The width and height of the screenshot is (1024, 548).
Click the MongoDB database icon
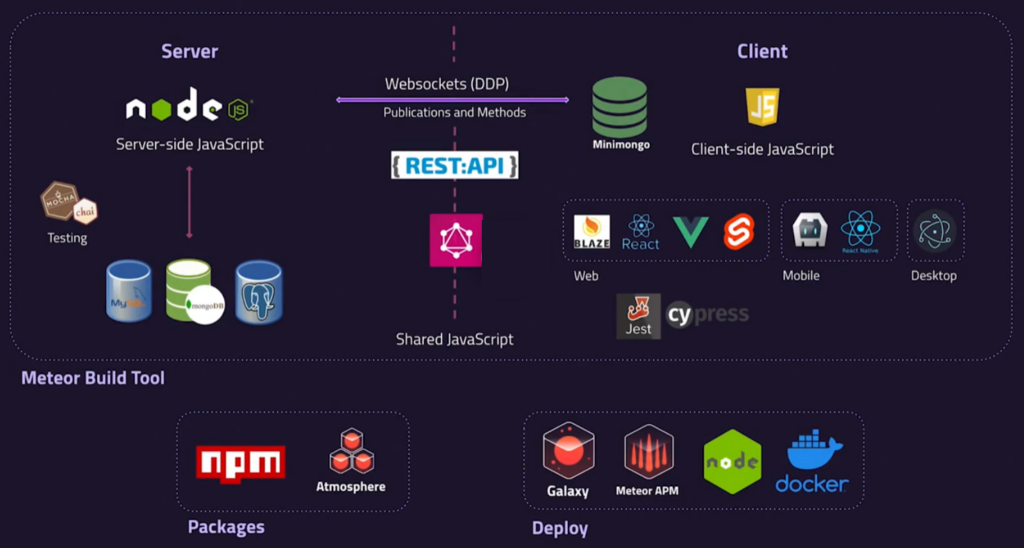pyautogui.click(x=195, y=291)
